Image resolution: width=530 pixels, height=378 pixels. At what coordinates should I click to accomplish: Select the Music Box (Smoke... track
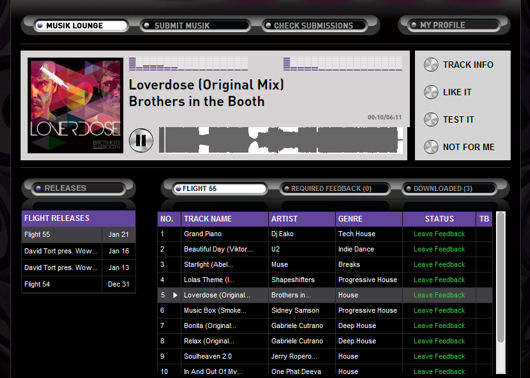[215, 310]
